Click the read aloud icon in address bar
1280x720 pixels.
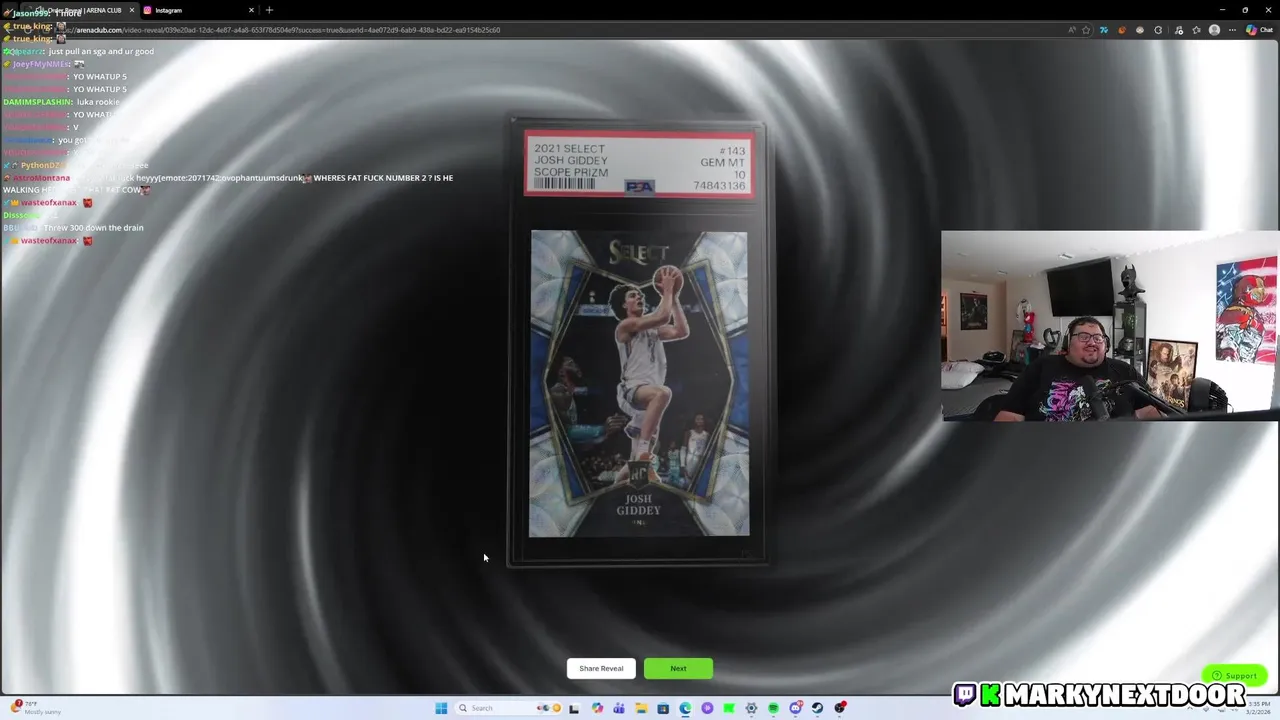tap(1072, 30)
